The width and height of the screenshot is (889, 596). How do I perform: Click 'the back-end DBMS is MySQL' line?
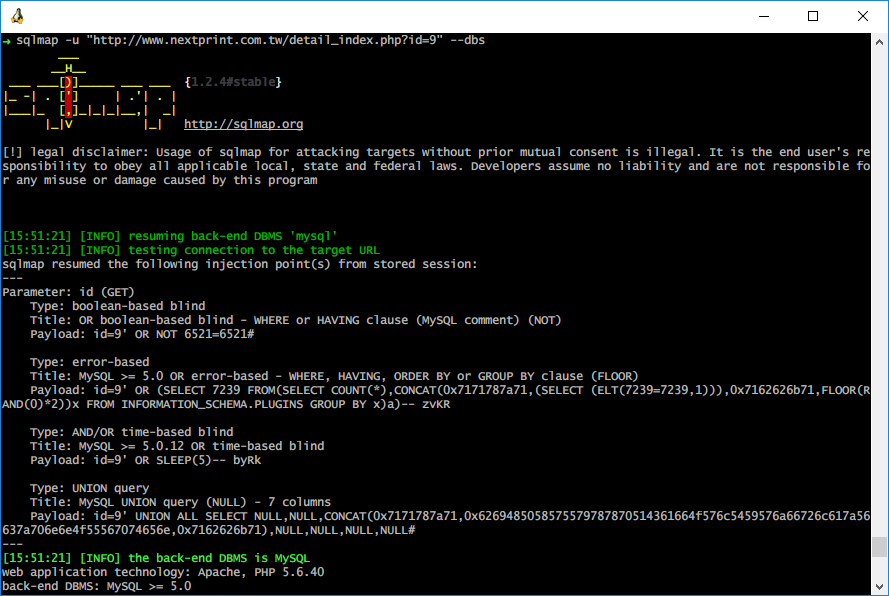point(156,558)
